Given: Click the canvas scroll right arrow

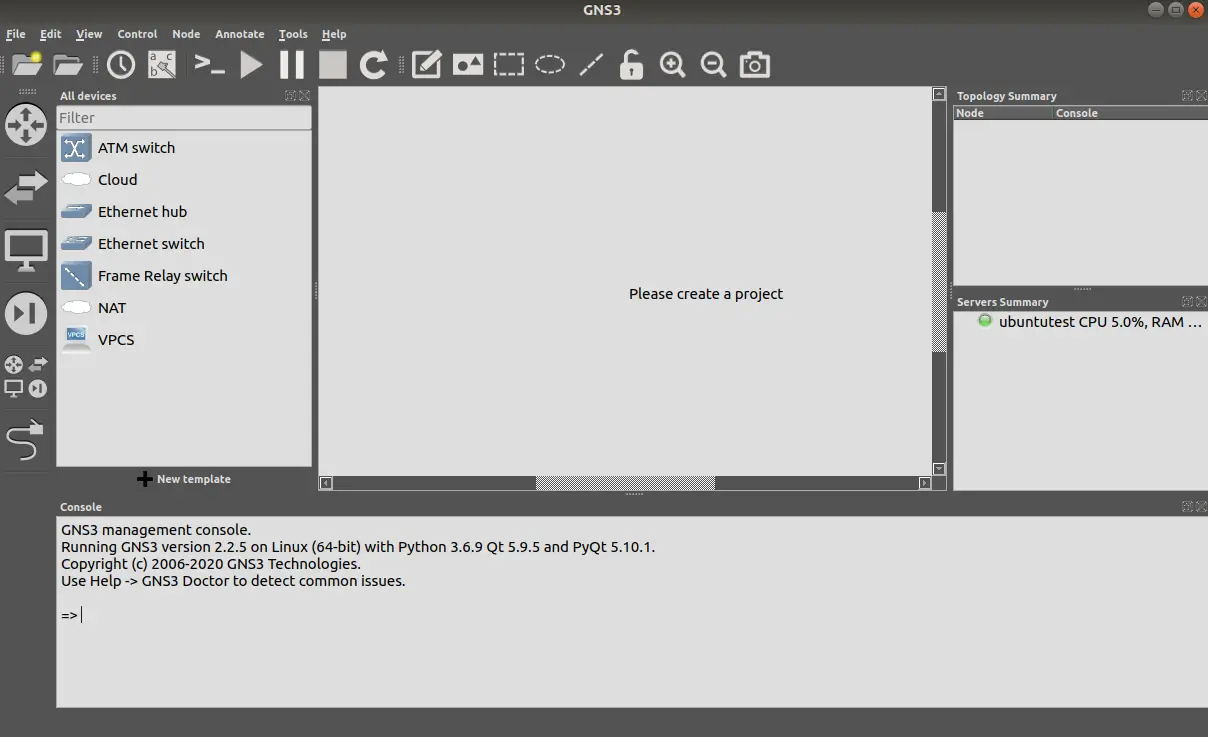Looking at the screenshot, I should [925, 483].
